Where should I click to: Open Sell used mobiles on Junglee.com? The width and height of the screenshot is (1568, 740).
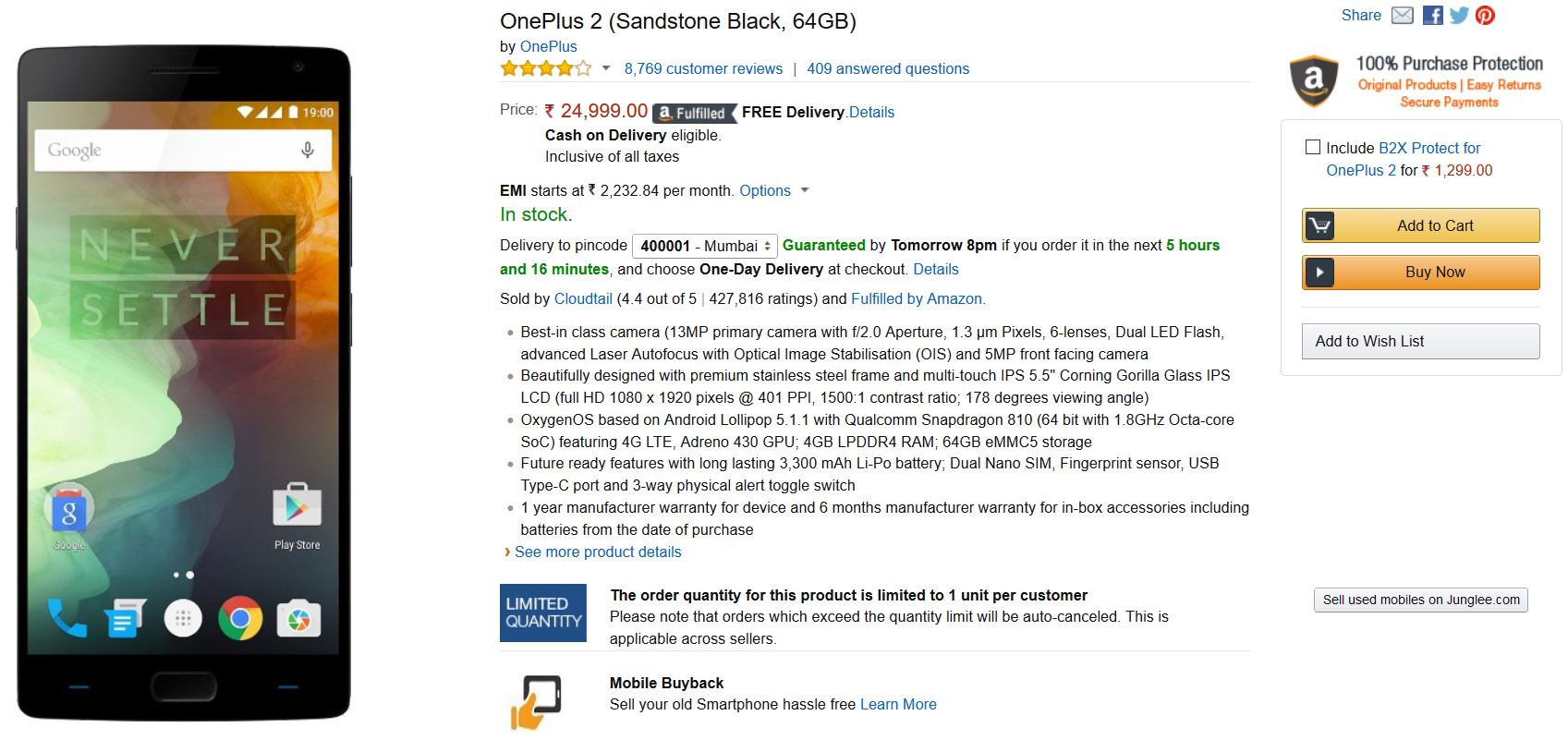pos(1420,600)
